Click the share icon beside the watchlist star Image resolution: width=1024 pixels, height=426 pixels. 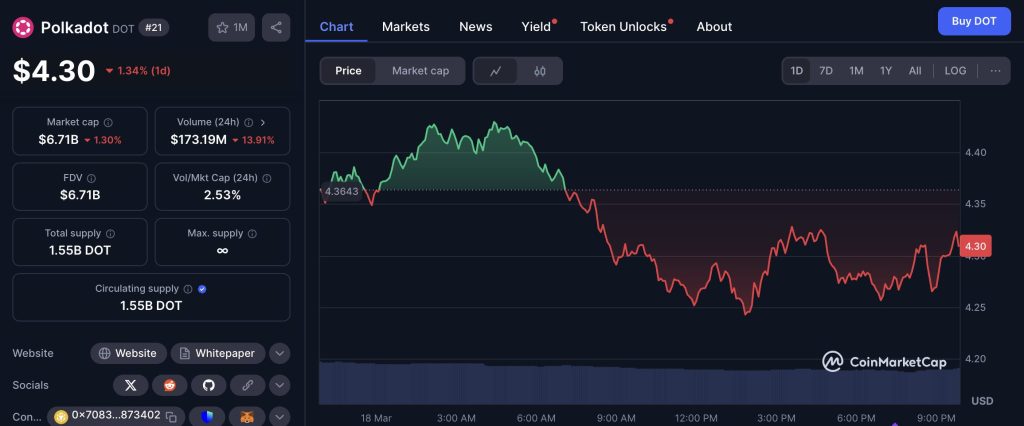tap(276, 28)
